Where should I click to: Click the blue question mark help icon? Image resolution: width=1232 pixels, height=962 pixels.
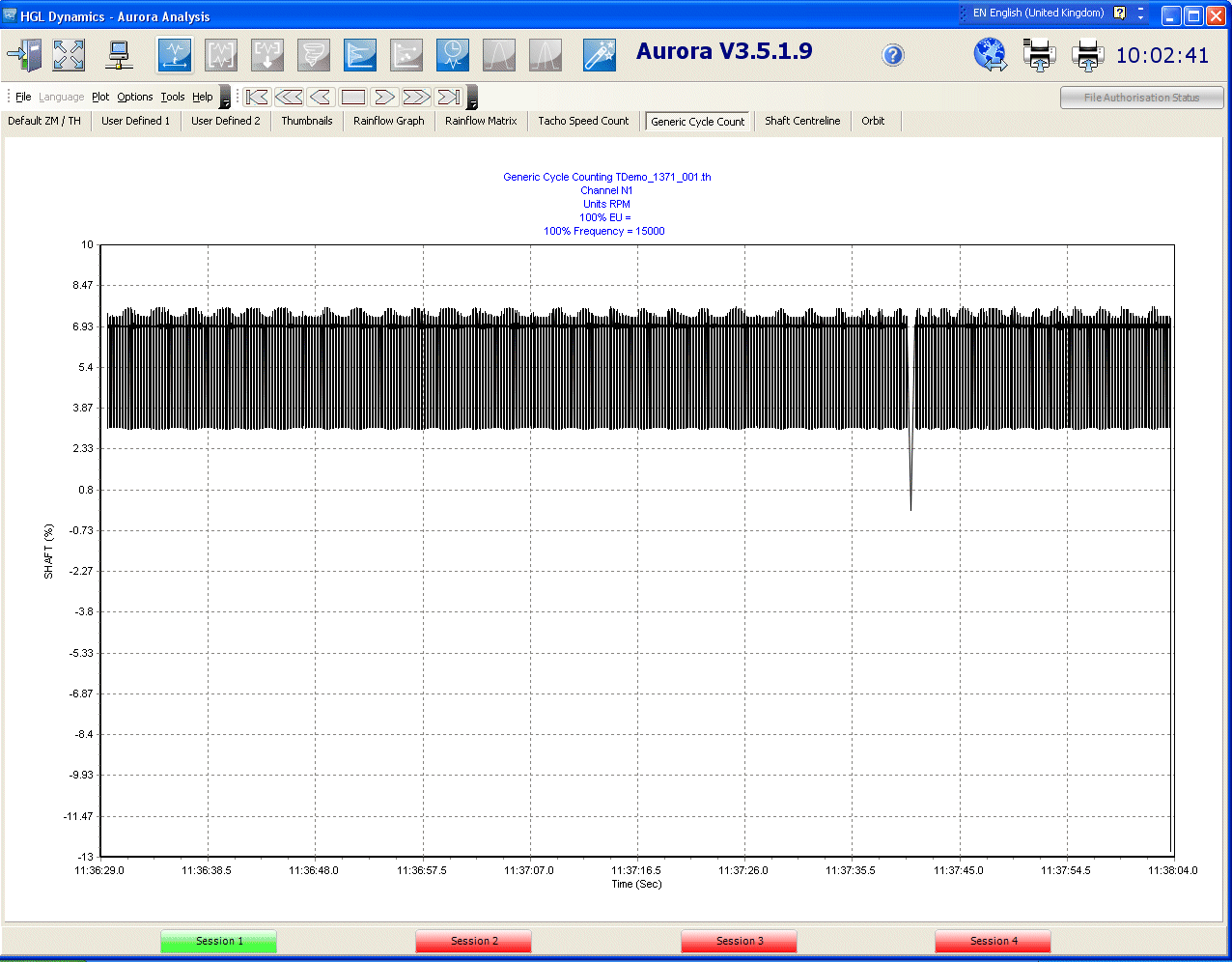coord(893,55)
